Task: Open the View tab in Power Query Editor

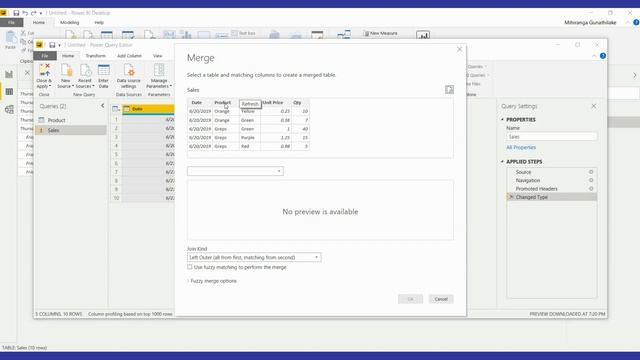Action: pyautogui.click(x=158, y=56)
